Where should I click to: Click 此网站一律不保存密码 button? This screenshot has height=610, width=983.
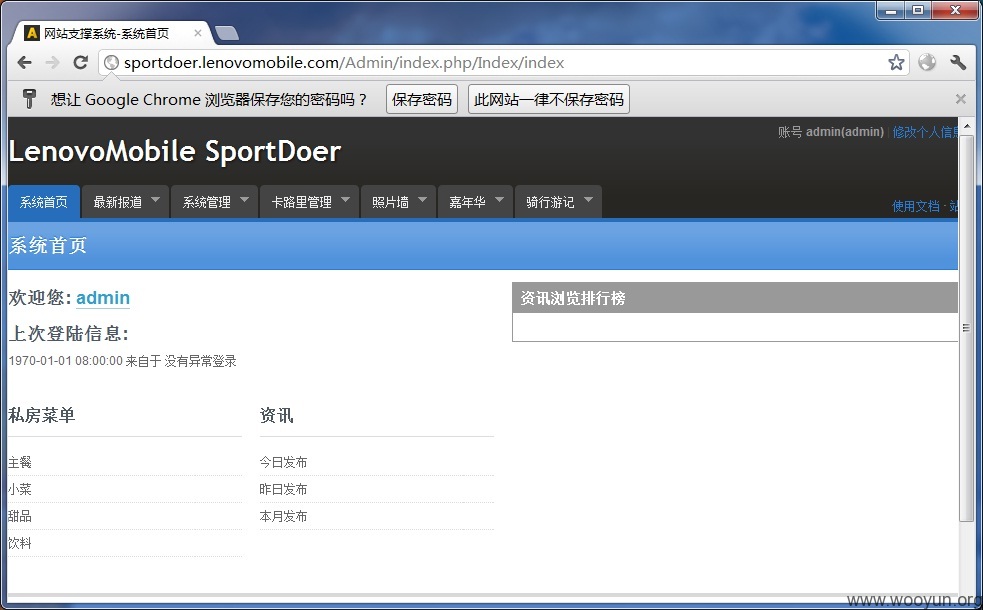549,100
